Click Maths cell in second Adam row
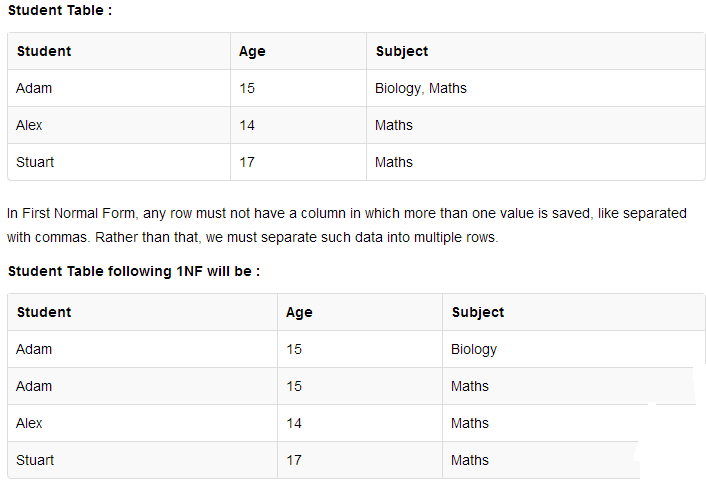Screen dimensions: 706x482 click(470, 386)
